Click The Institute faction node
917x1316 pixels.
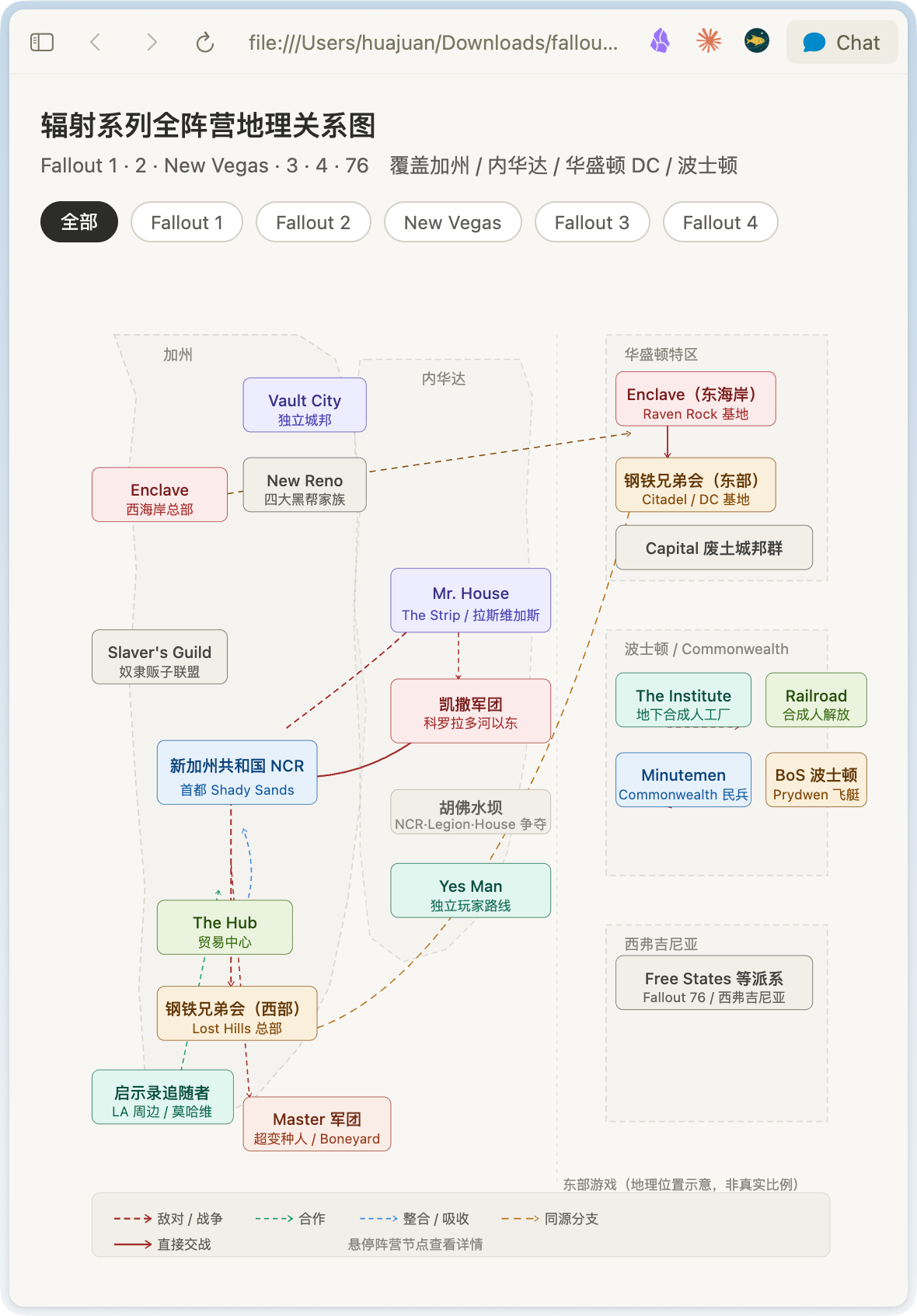coord(683,701)
